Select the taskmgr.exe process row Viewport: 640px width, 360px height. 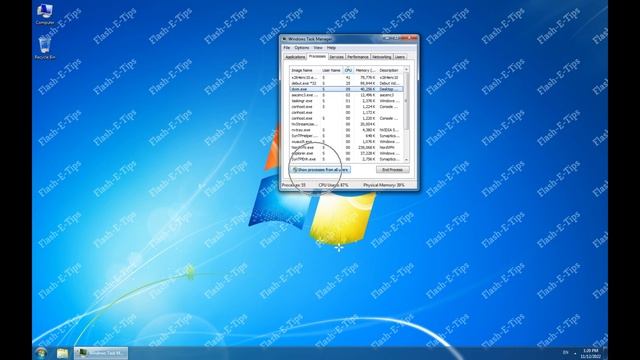[346, 101]
